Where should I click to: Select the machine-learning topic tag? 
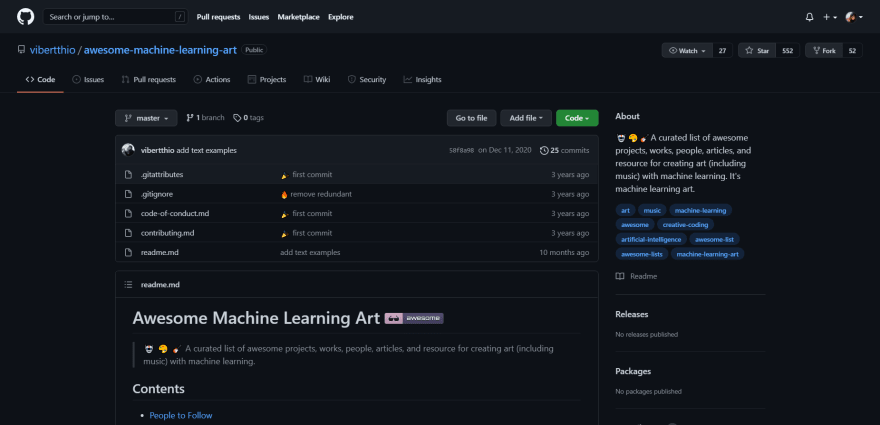(700, 210)
